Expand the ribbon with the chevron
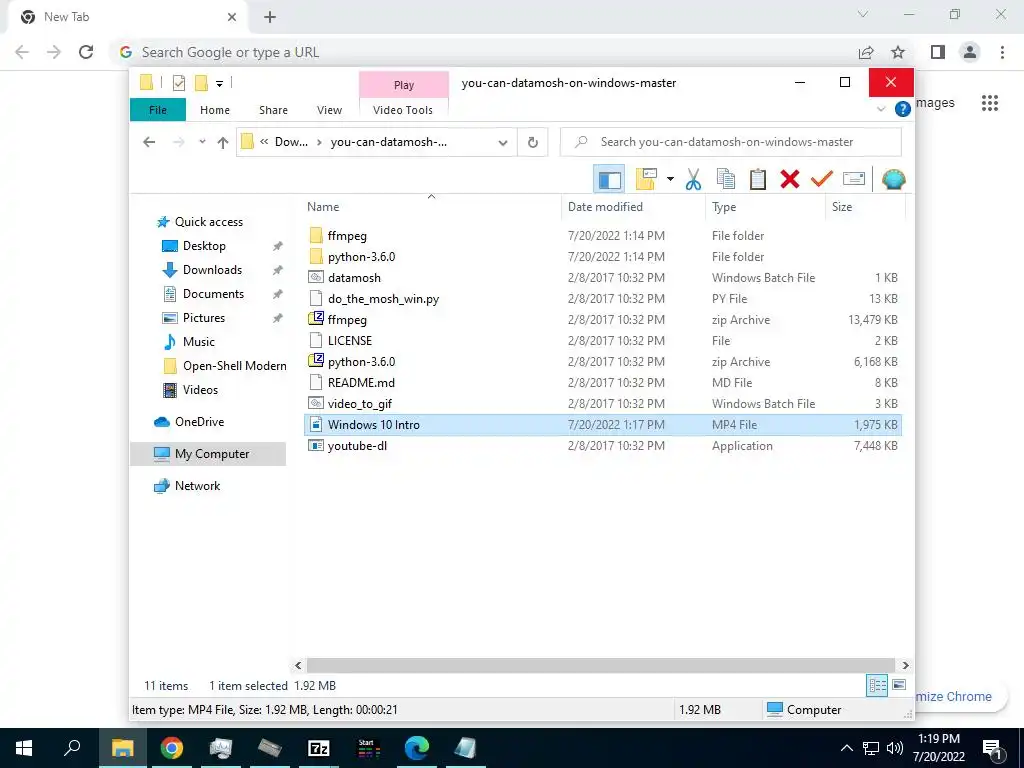 [881, 109]
